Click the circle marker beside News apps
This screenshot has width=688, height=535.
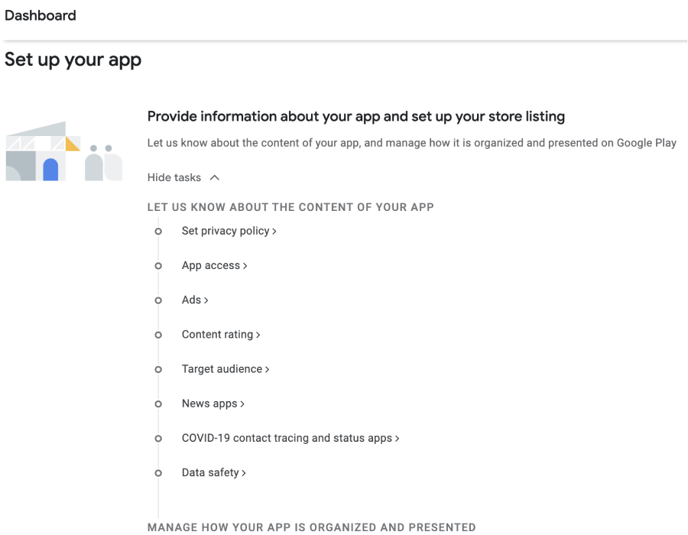158,404
